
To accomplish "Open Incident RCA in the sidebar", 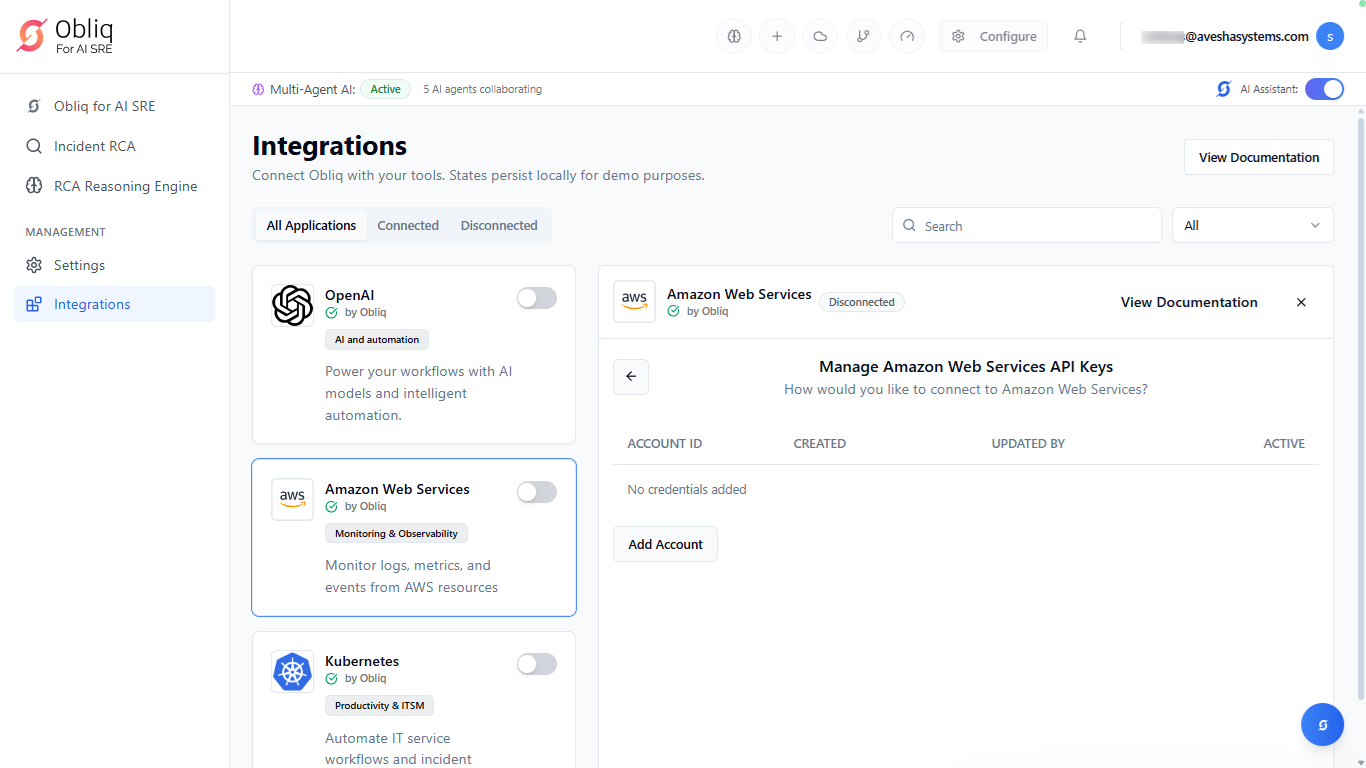I will click(x=94, y=146).
